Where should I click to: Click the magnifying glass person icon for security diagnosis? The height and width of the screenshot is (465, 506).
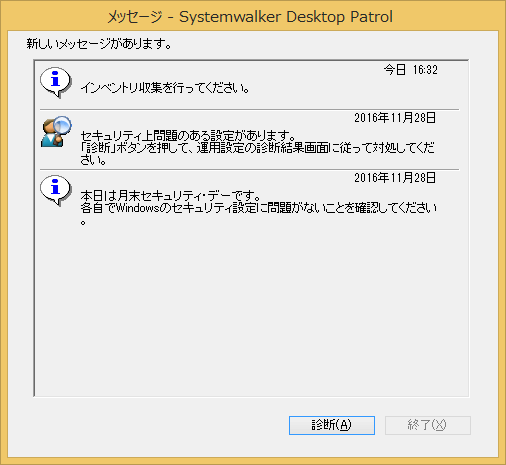56,131
